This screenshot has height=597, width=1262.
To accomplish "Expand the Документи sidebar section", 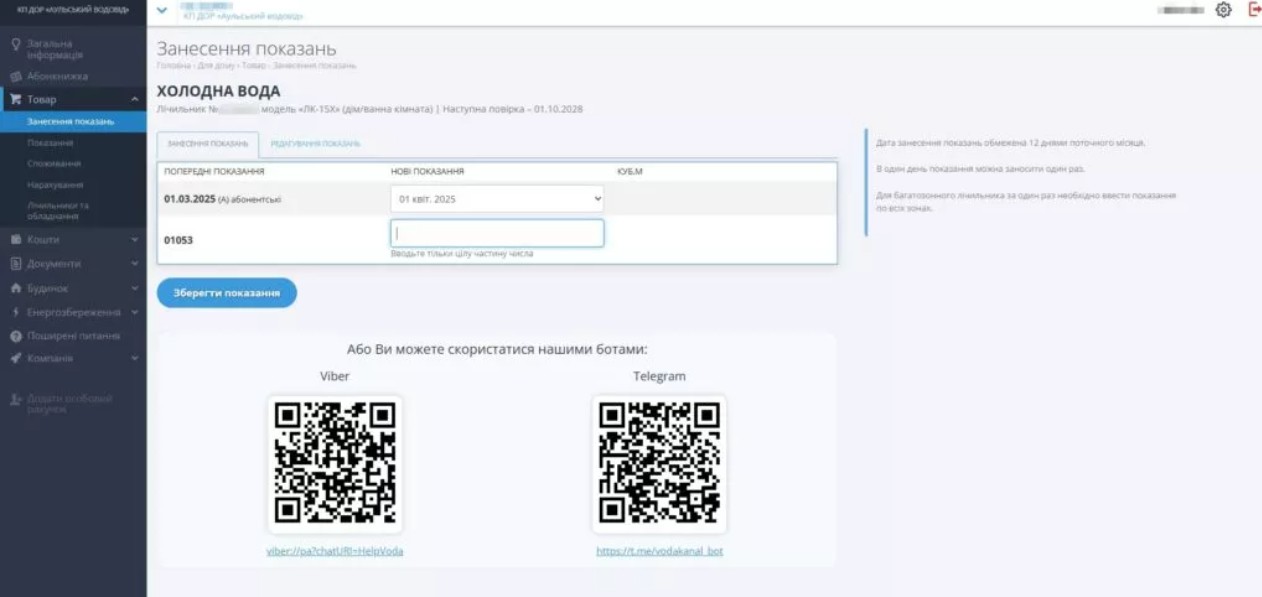I will [134, 264].
